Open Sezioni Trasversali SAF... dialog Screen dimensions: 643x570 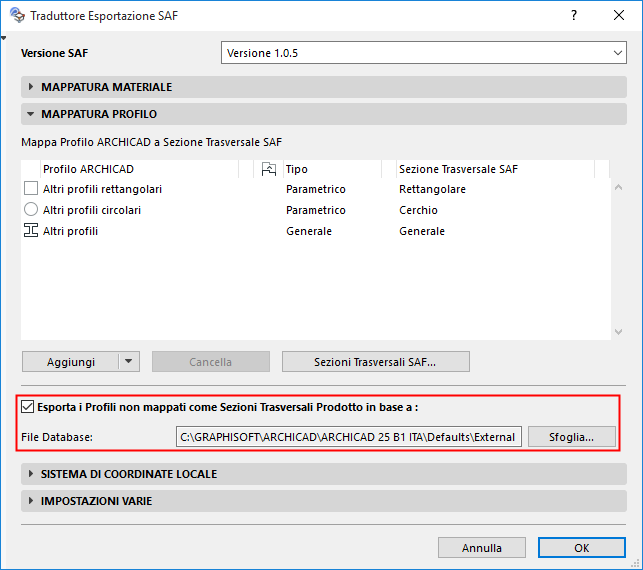tap(376, 362)
